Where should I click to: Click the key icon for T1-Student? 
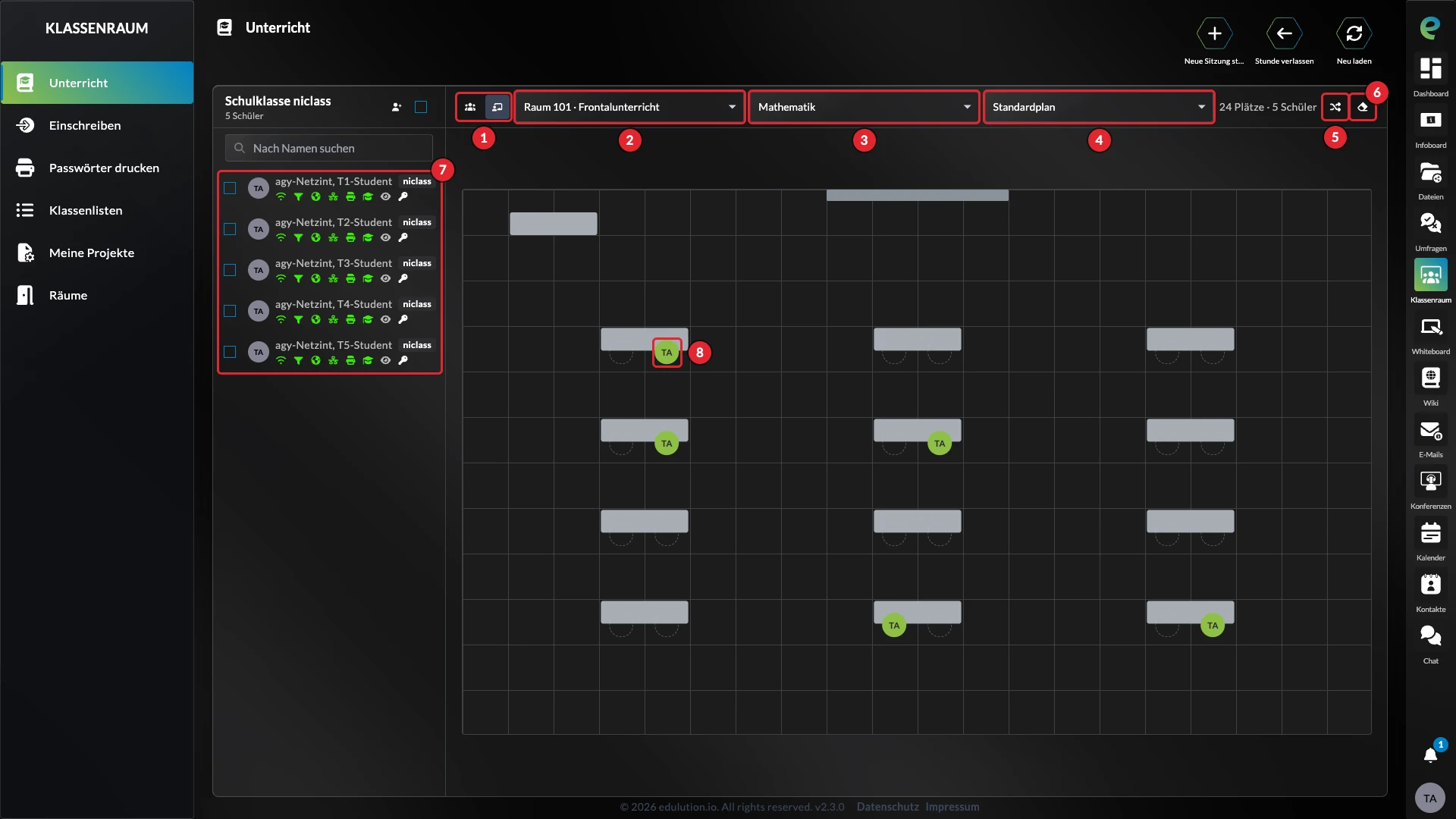[403, 196]
